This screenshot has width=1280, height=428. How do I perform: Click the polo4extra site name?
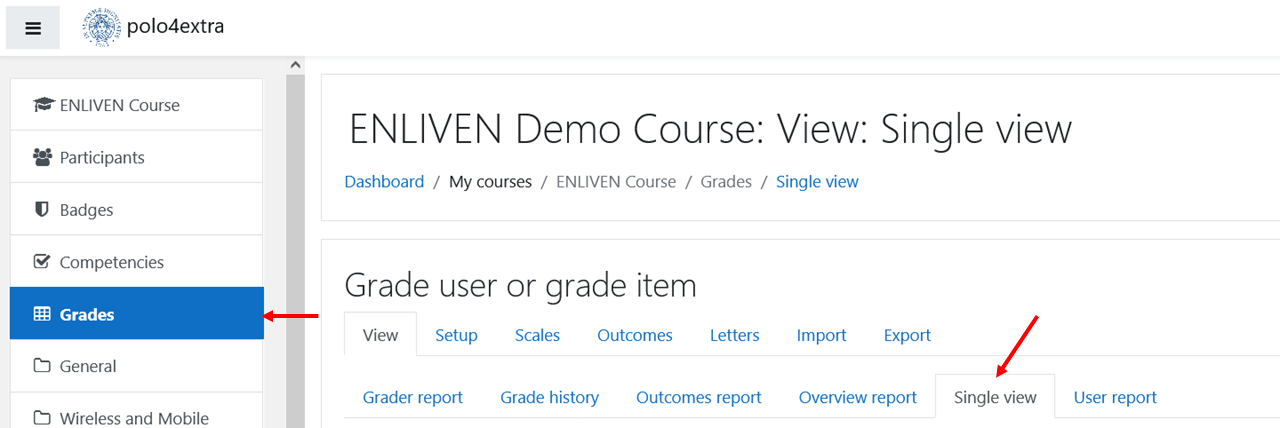click(176, 26)
